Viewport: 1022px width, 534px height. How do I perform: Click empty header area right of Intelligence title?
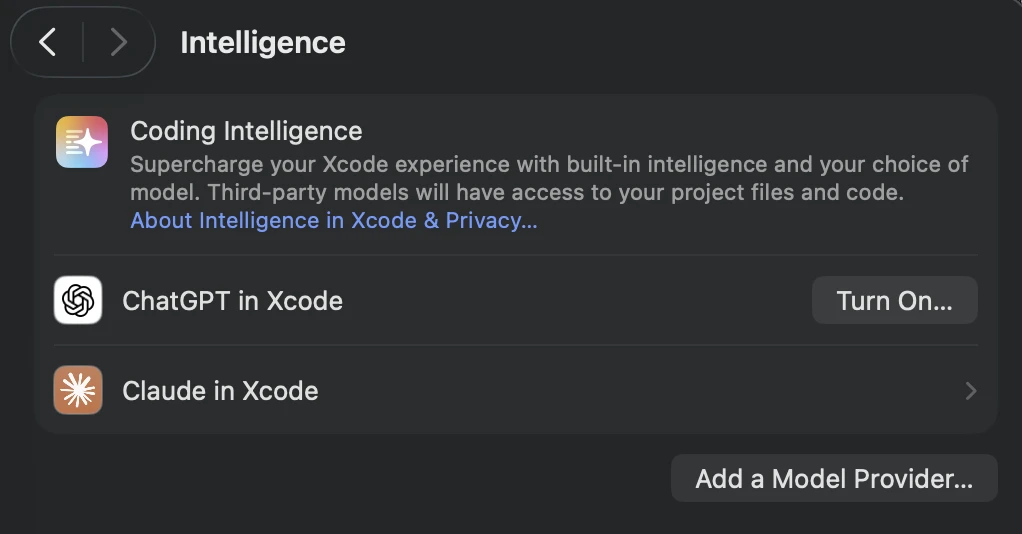coord(680,43)
